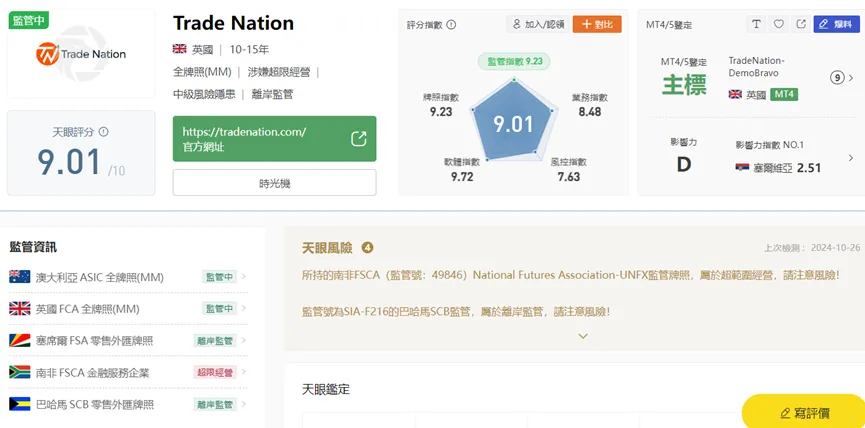Click the 監管指數 9.23 green label
The width and height of the screenshot is (865, 428).
(515, 61)
